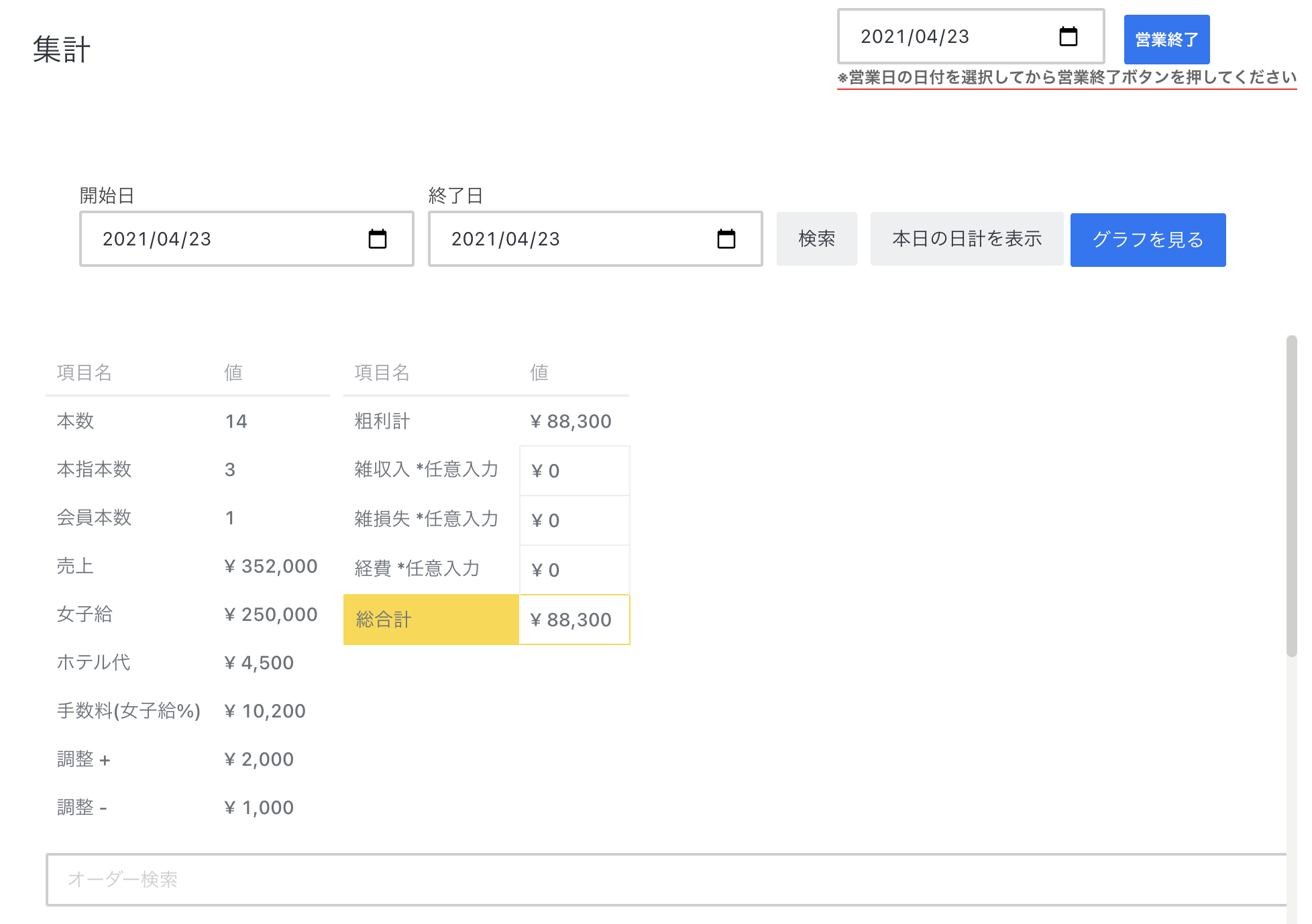This screenshot has height=924, width=1312.
Task: Click the vertical scrollbar thumb
Action: click(x=1291, y=496)
